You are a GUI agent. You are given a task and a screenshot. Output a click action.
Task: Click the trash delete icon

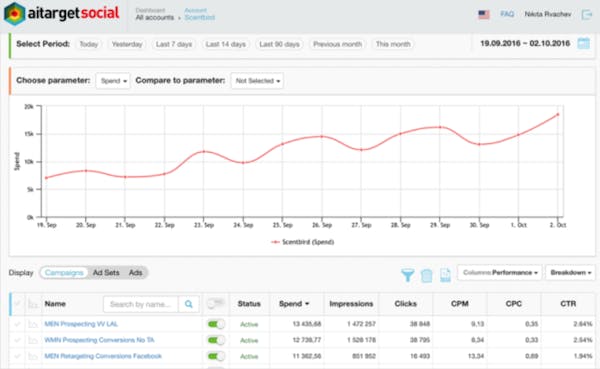[426, 275]
